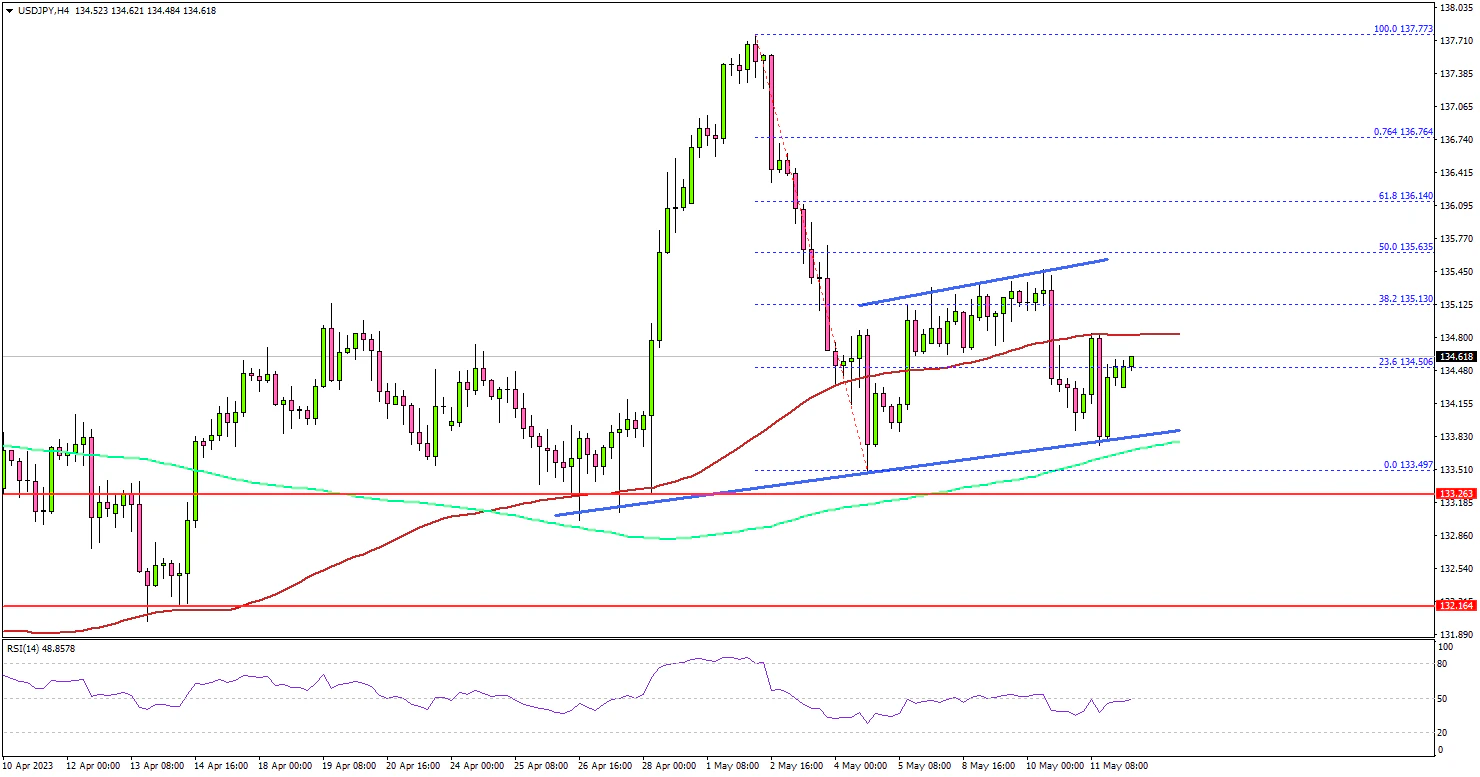Select the 61.8 Fibonacci level label

[x=1405, y=196]
